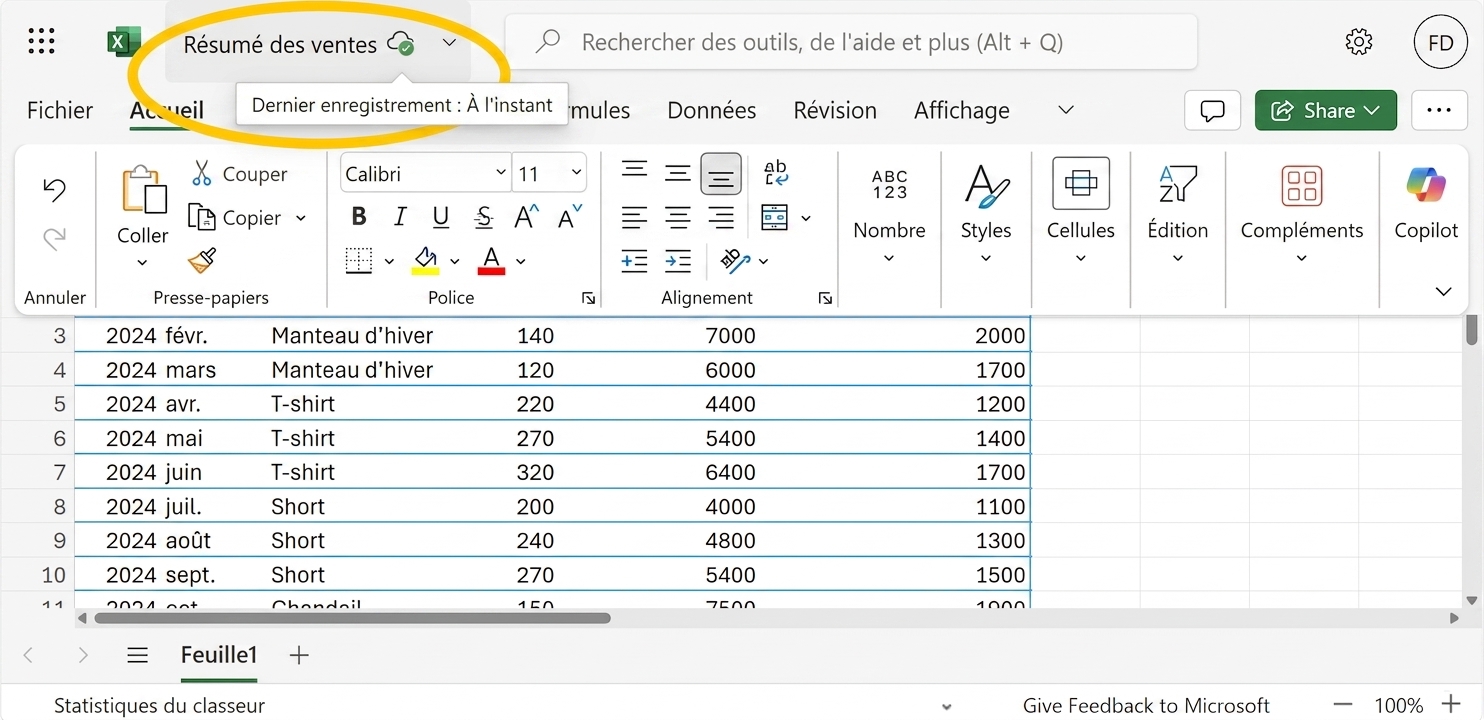Click the Copilot icon
Screen dimensions: 1484x720
1426,185
